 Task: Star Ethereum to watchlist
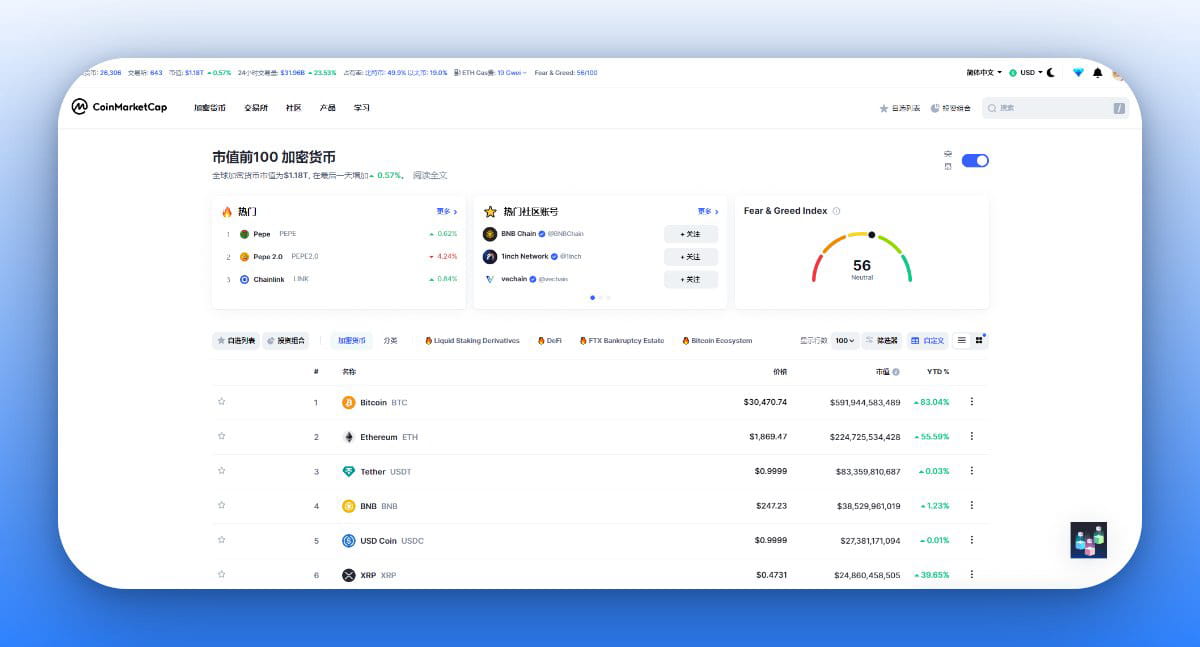pyautogui.click(x=222, y=437)
